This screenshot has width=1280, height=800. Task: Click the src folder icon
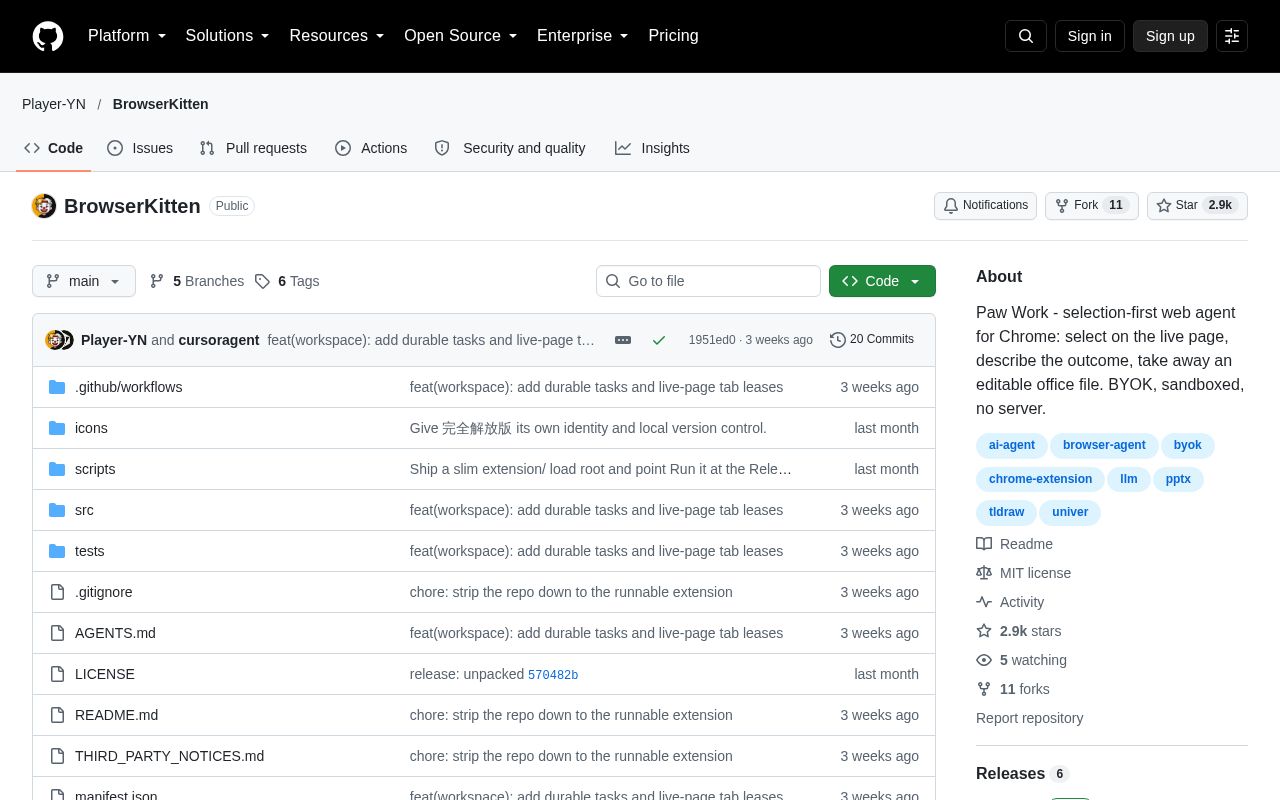click(57, 510)
